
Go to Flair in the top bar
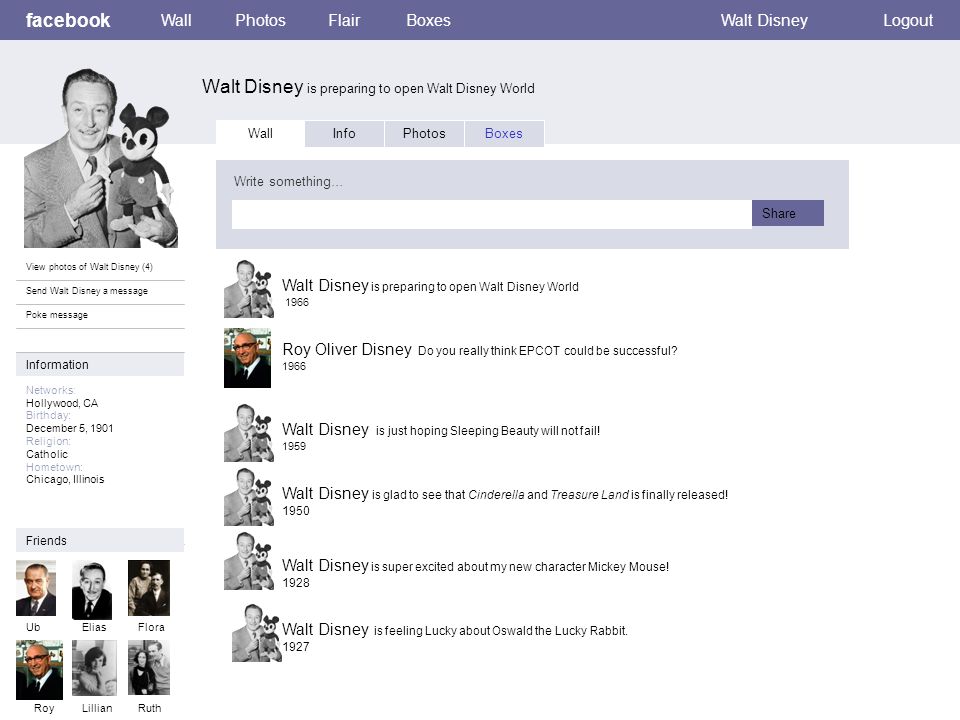coord(344,20)
